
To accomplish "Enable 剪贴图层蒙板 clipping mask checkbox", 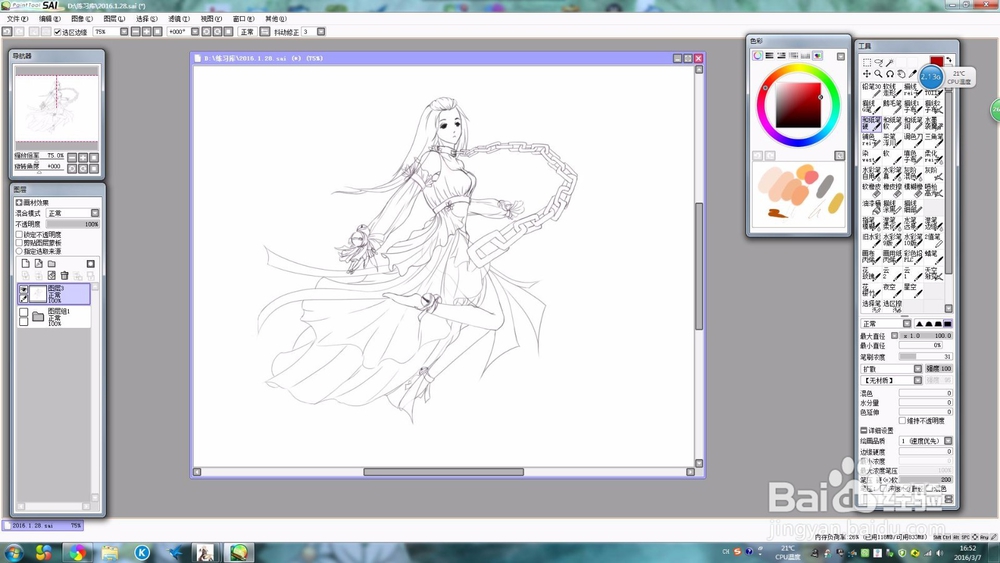I will coord(19,243).
